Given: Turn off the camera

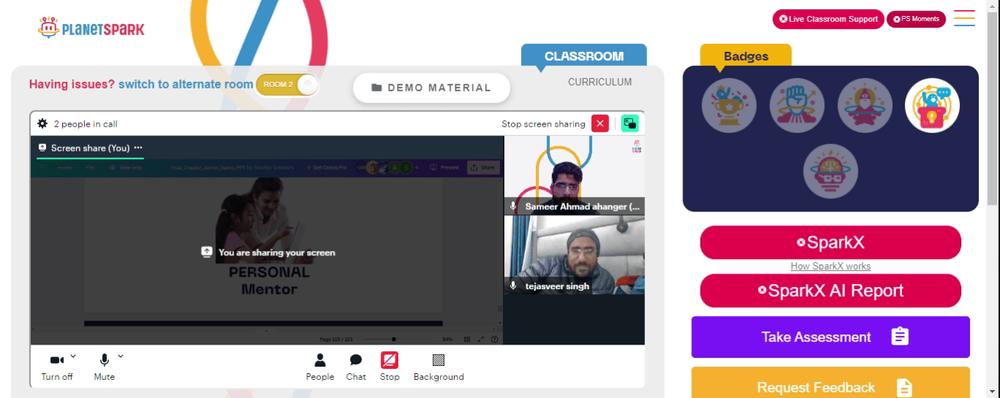Looking at the screenshot, I should 57,367.
